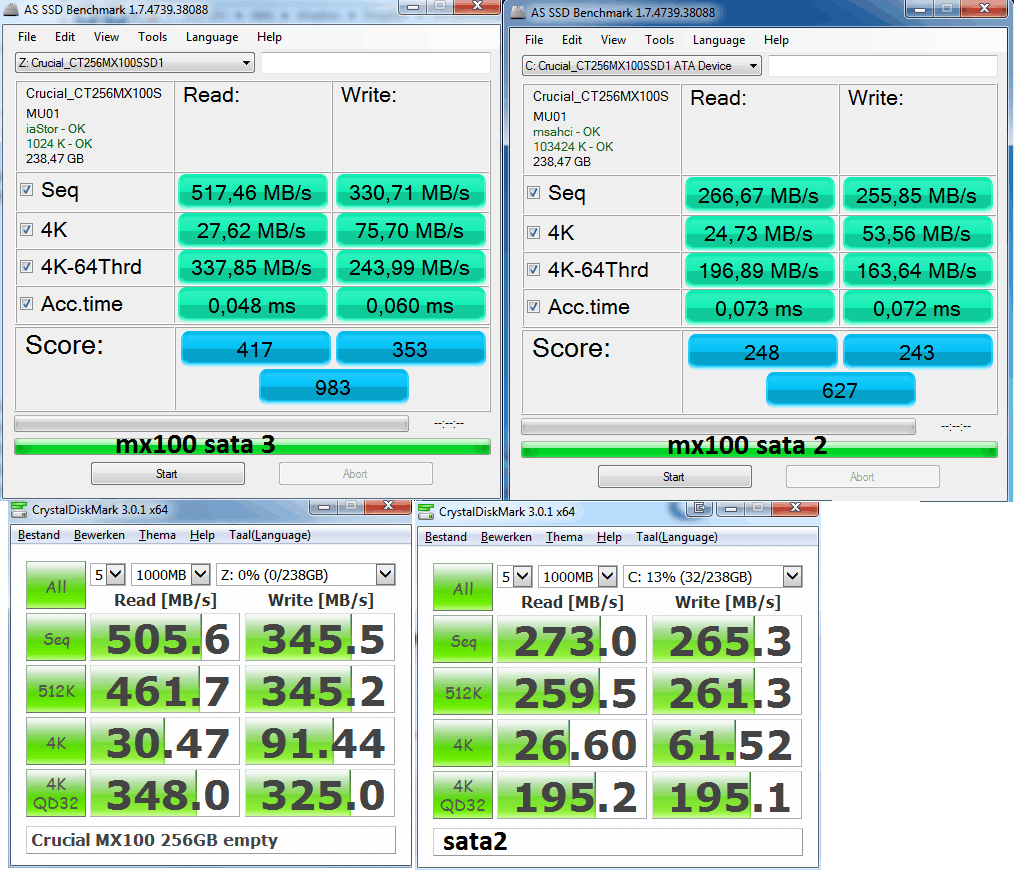The image size is (1014, 876).
Task: Click read score 417
Action: 255,349
